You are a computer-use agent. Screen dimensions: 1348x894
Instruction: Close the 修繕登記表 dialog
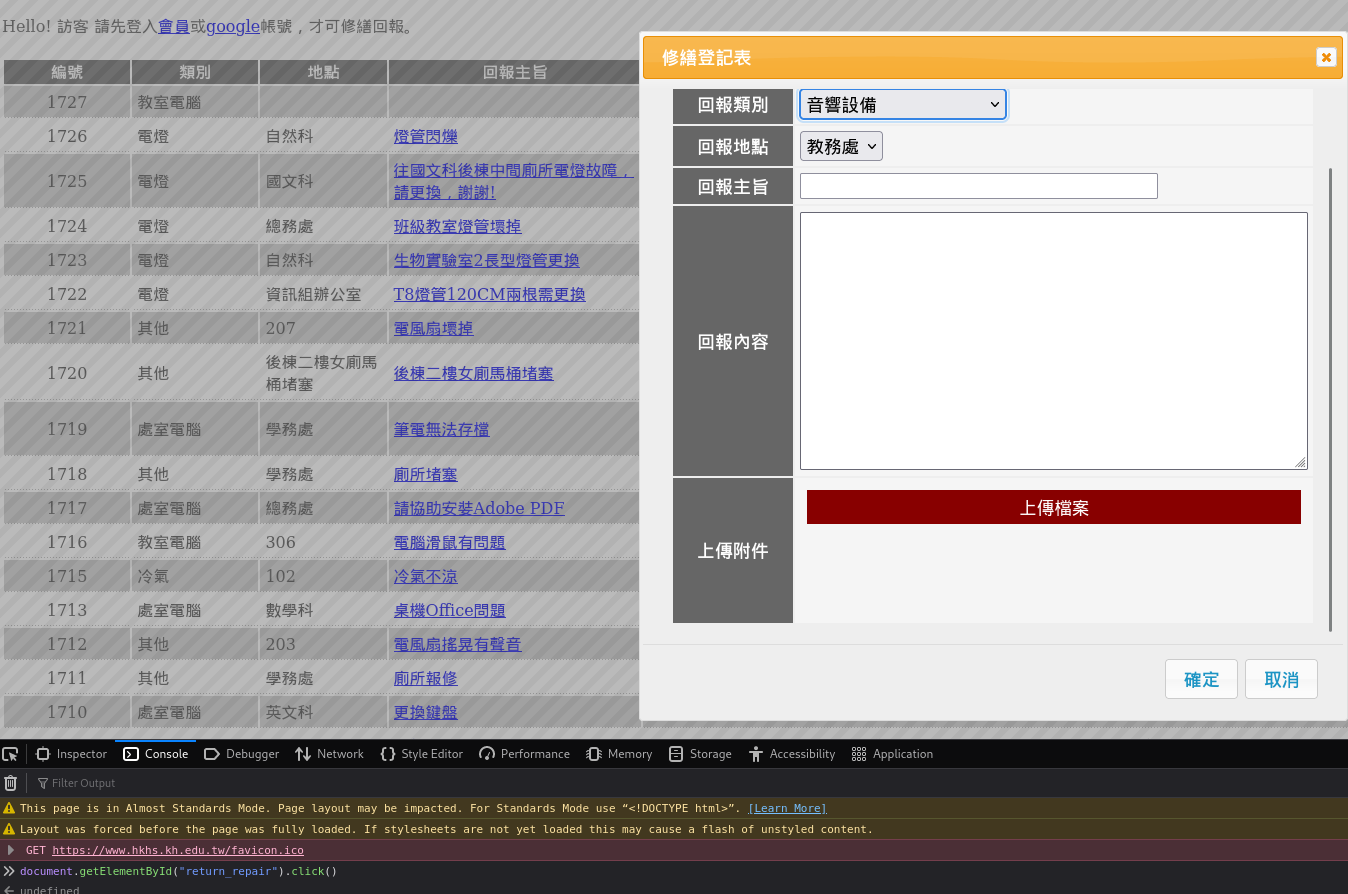tap(1326, 57)
